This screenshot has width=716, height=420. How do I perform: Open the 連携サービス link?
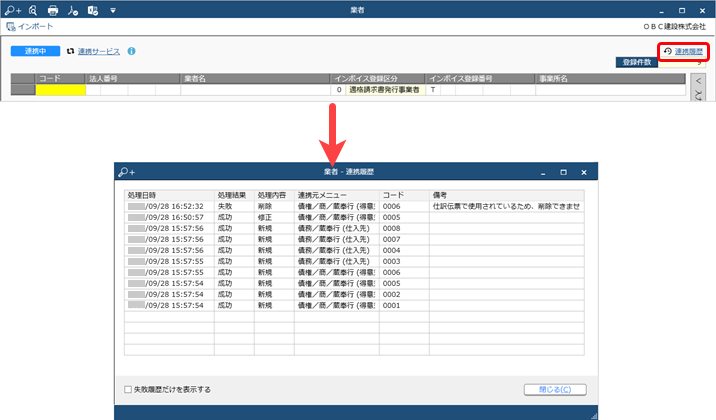99,51
